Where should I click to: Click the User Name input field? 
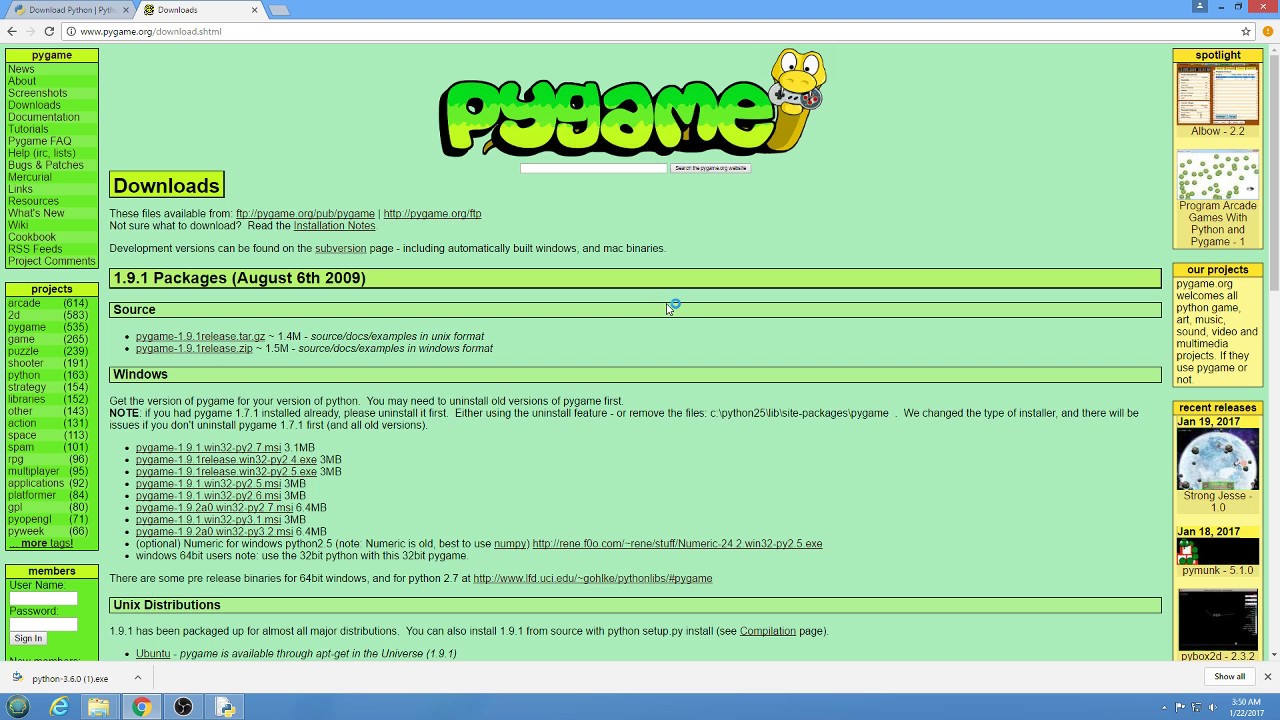43,598
